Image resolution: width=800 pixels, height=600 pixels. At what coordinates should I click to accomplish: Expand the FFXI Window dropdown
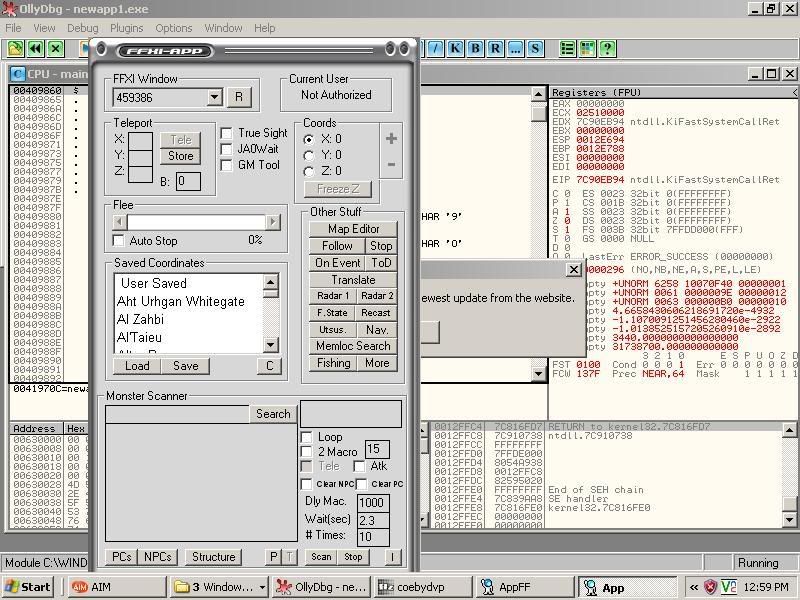[214, 97]
